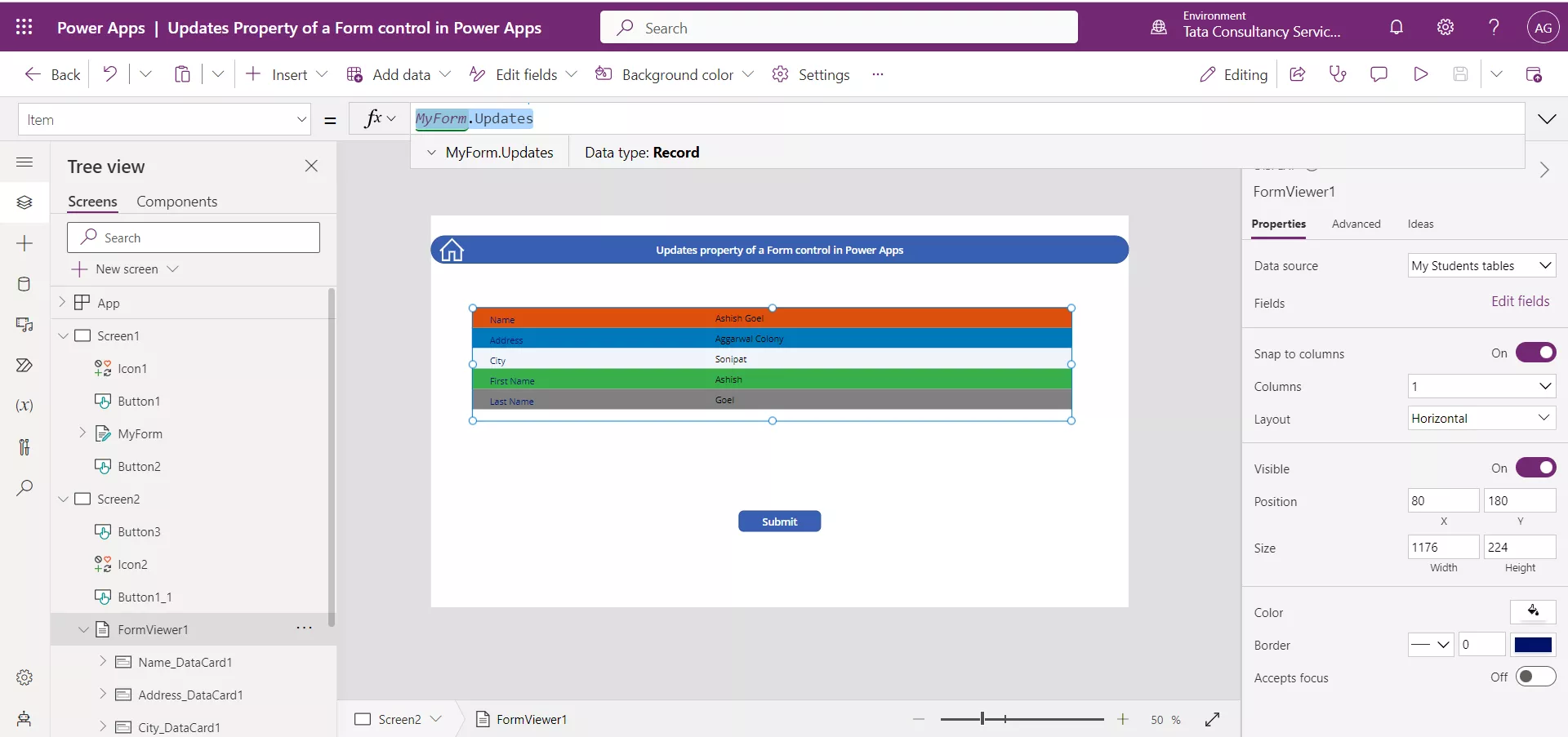Toggle Visible off for FormViewer1
Screen dimensions: 1568x737
coord(1535,468)
